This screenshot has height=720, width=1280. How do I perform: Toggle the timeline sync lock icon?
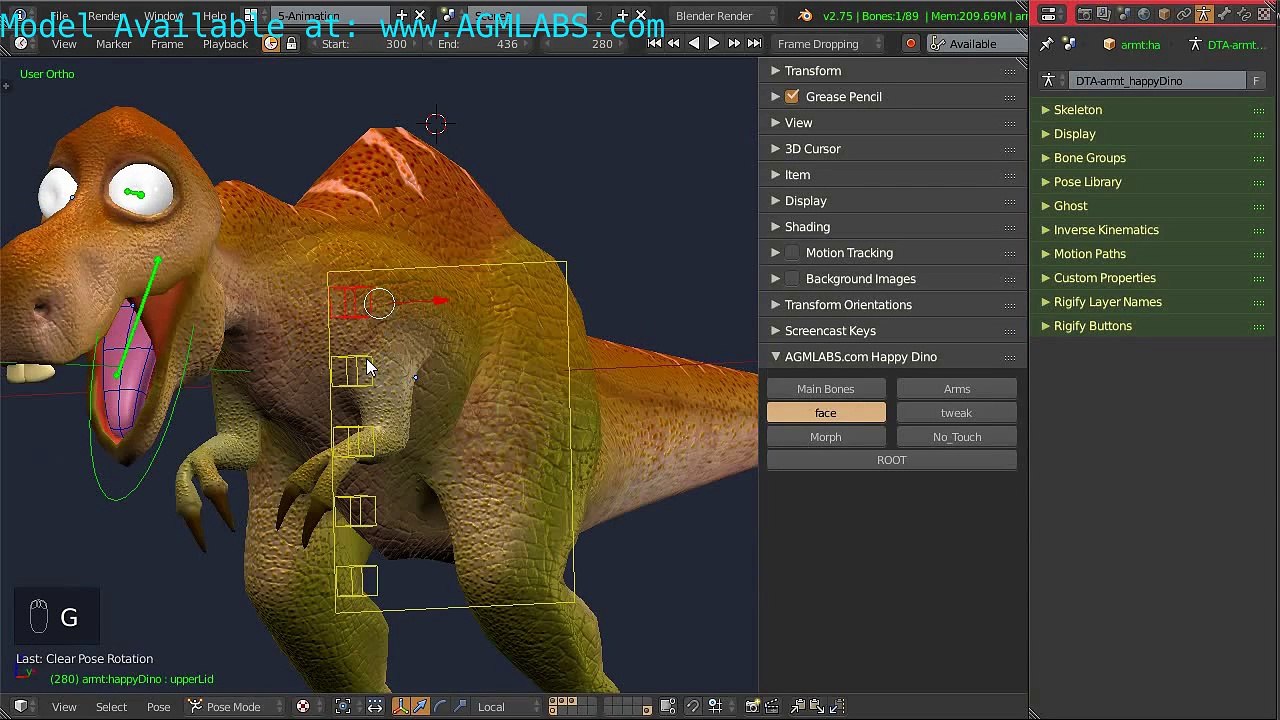click(291, 44)
